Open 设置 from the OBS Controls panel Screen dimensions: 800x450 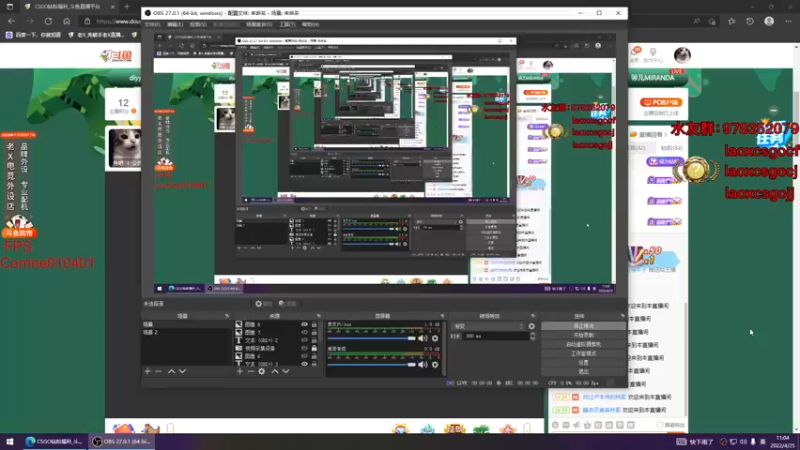[583, 363]
